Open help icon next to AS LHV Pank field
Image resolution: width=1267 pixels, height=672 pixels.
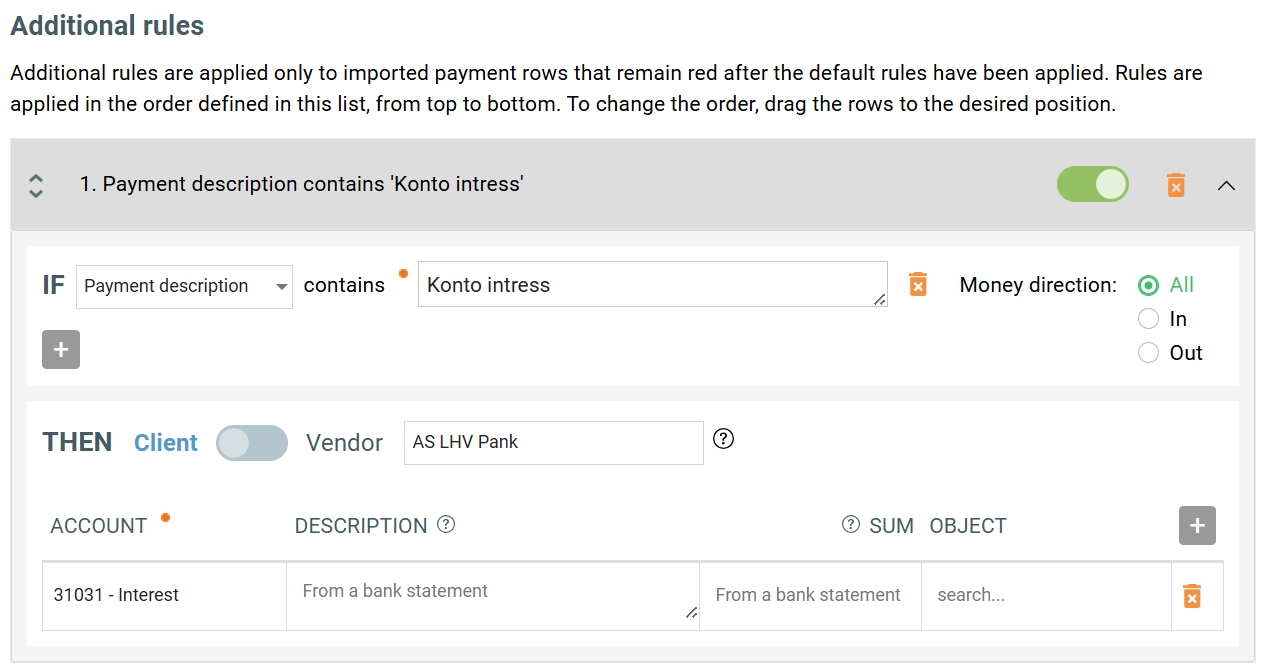point(723,439)
